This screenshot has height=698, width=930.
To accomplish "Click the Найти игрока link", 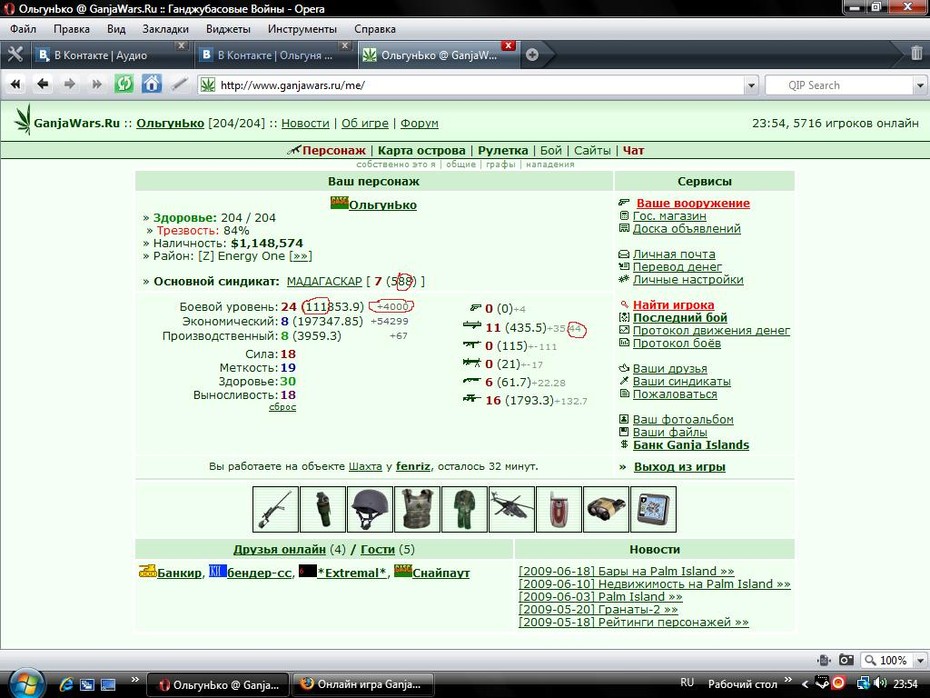I will click(x=673, y=305).
